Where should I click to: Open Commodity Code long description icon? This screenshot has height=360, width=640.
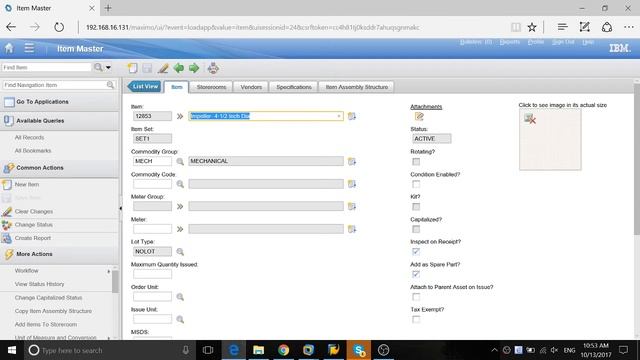pyautogui.click(x=351, y=184)
